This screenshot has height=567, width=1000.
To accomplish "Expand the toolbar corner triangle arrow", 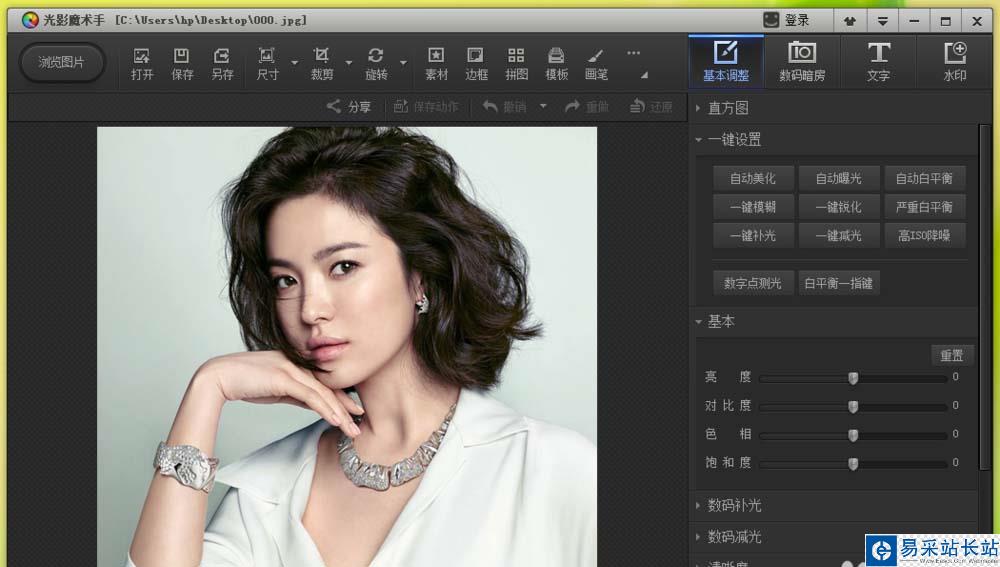I will pos(645,75).
